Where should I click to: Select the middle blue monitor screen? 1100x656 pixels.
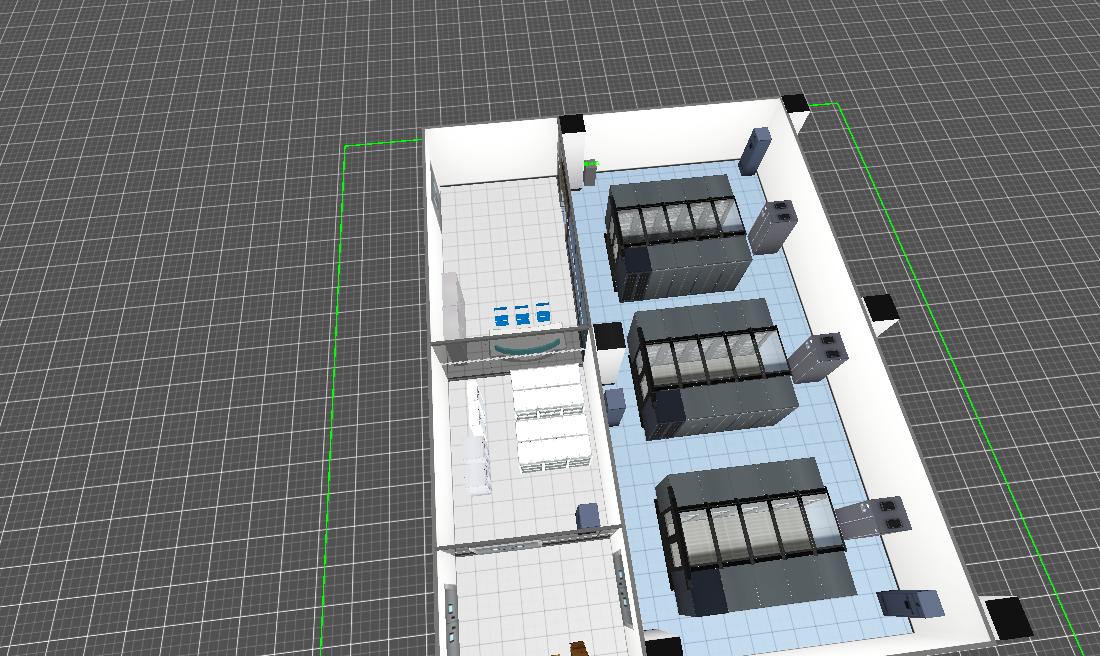click(x=522, y=316)
